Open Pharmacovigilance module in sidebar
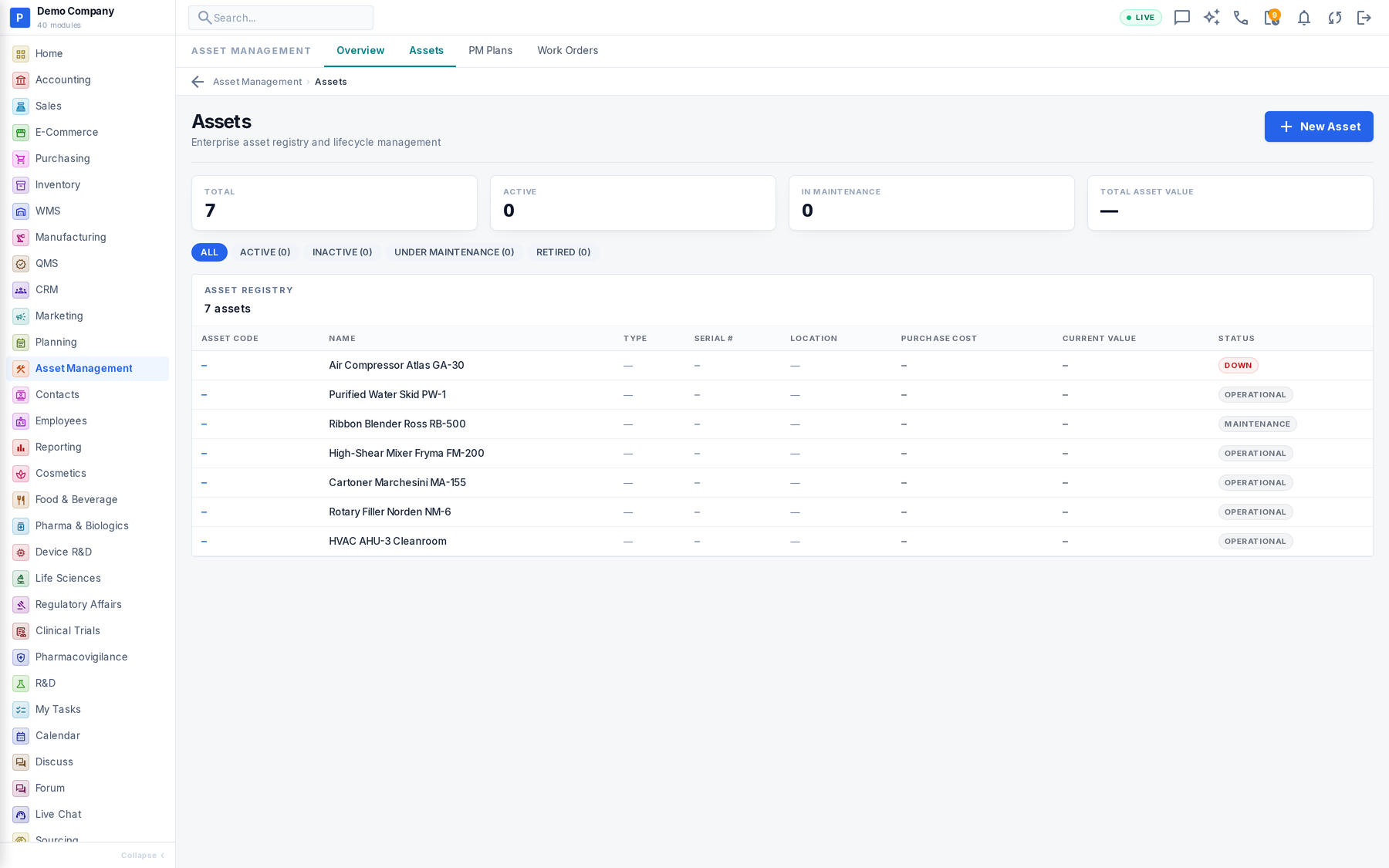Viewport: 1389px width, 868px height. 87,657
